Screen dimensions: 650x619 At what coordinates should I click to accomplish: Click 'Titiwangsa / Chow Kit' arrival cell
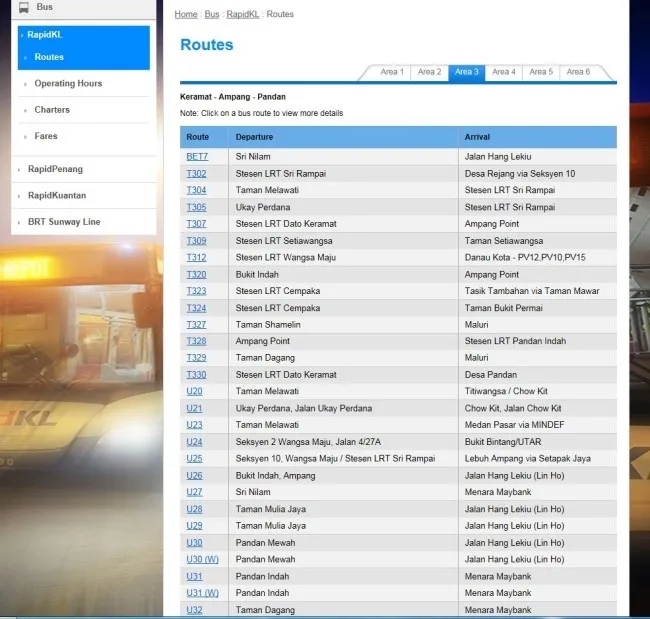[506, 391]
